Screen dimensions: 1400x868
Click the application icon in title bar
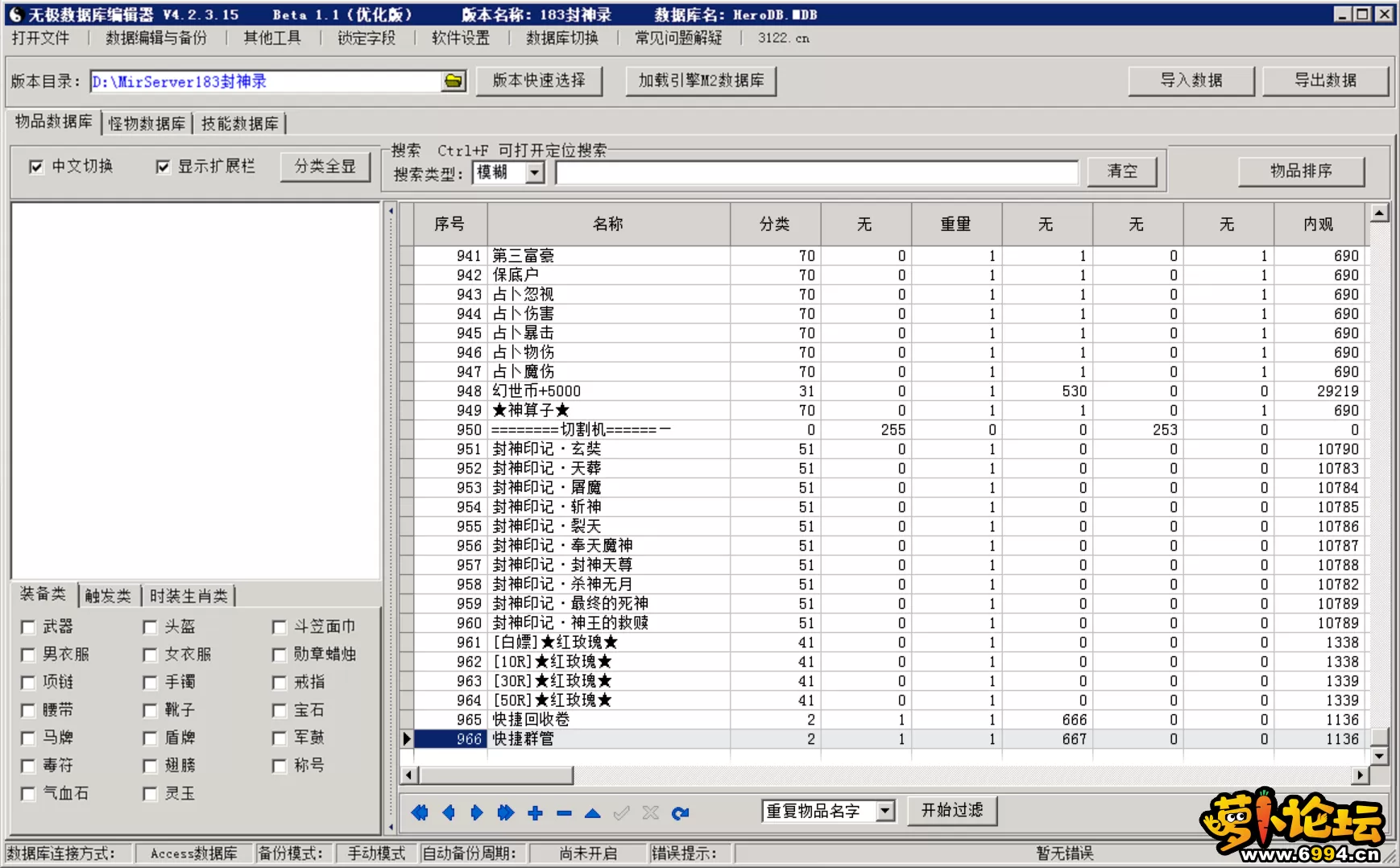click(15, 14)
